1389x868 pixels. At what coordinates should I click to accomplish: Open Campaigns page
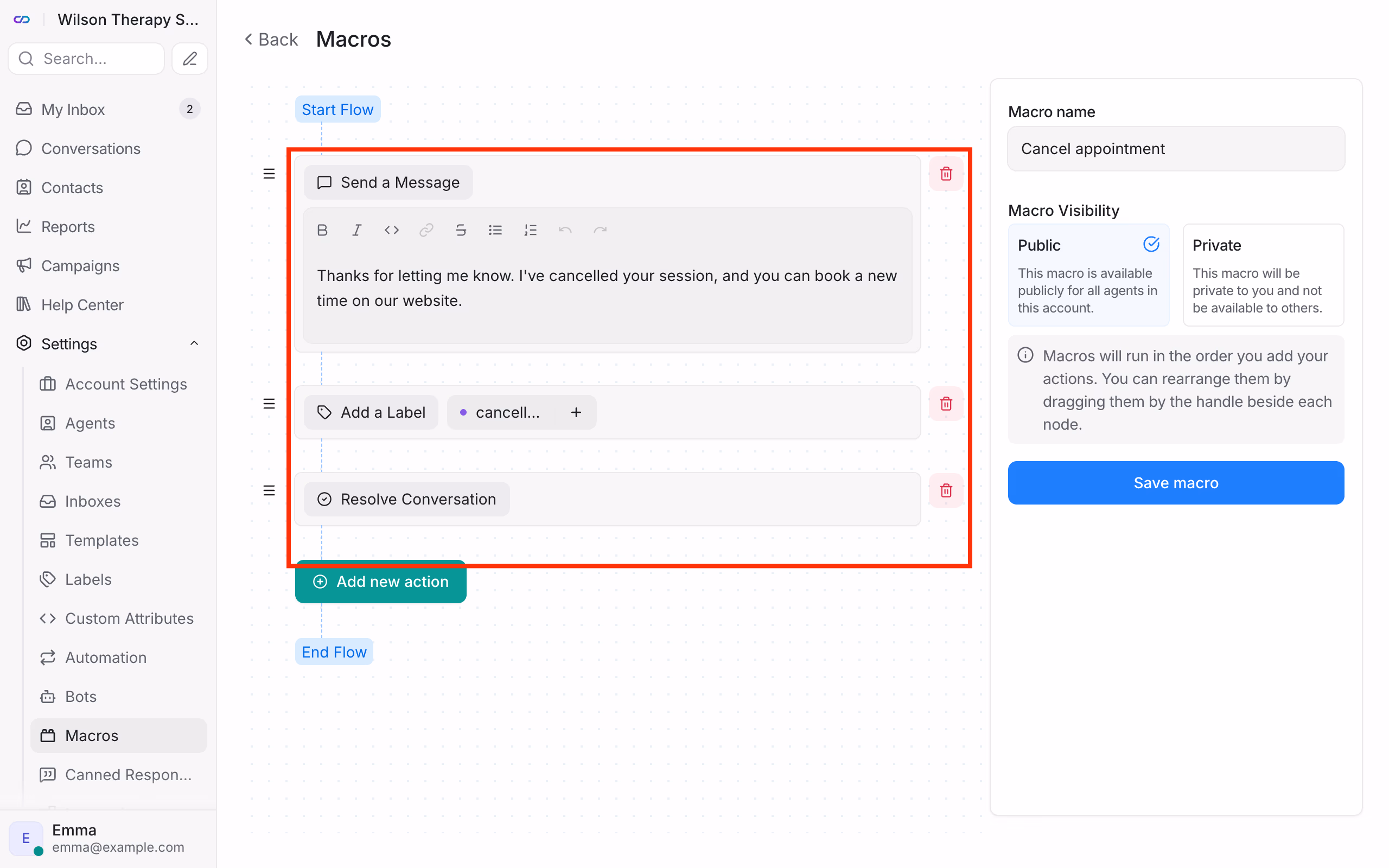coord(108,265)
